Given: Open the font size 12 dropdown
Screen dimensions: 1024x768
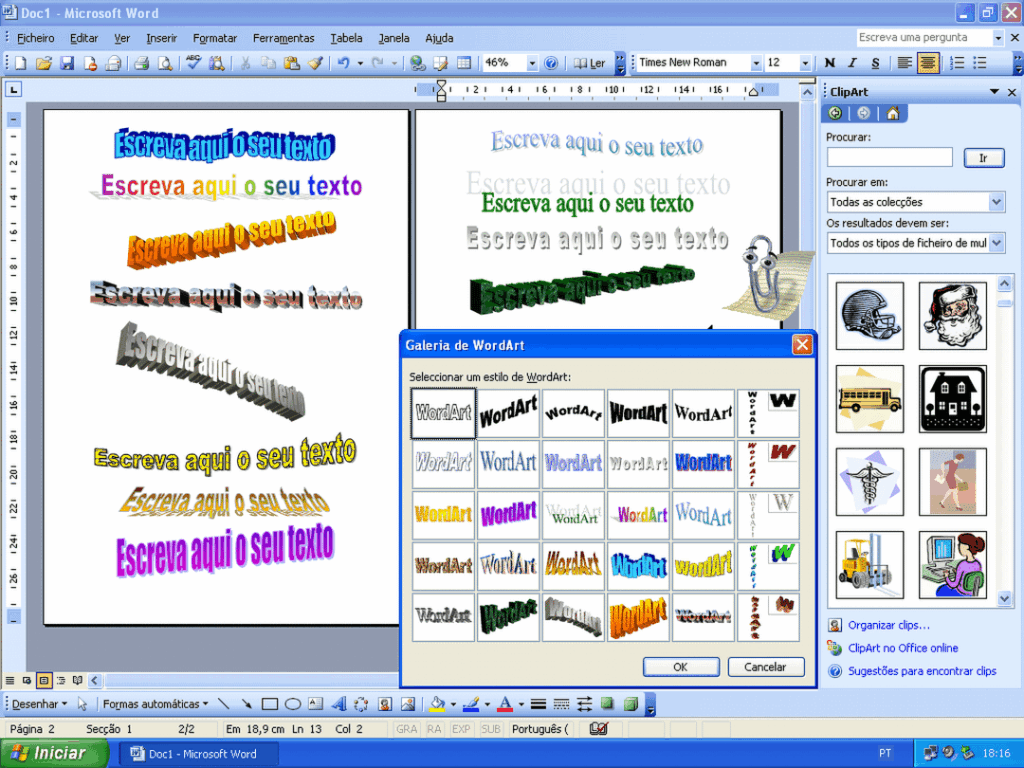Looking at the screenshot, I should coord(805,63).
